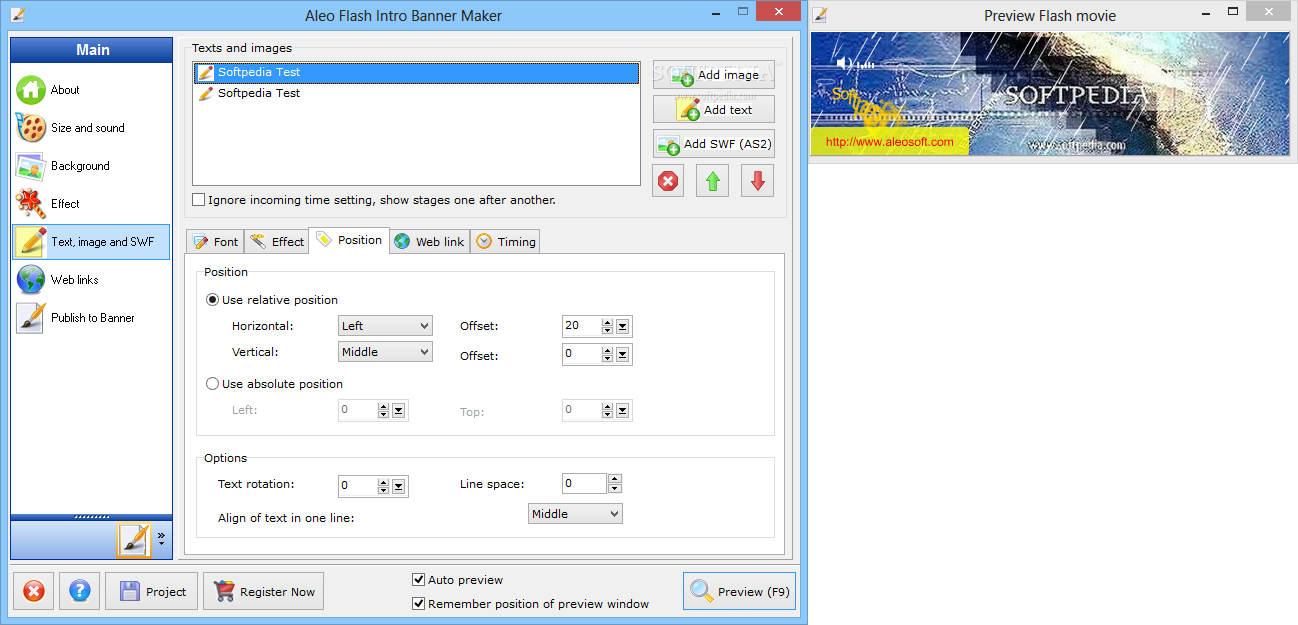Toggle Remember position of preview window
The image size is (1298, 625).
[419, 604]
